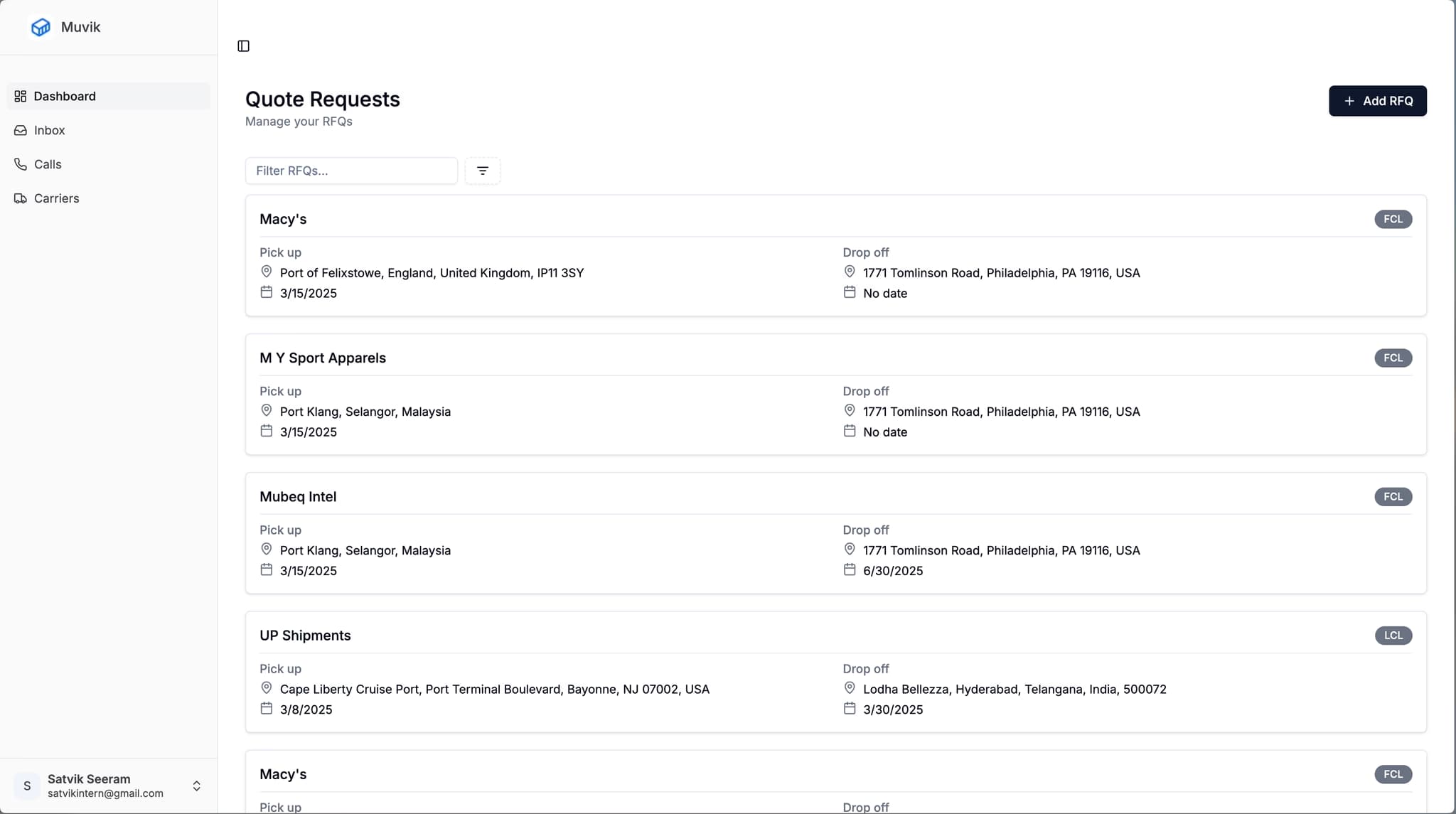Toggle the sidebar panel icon
Image resolution: width=1456 pixels, height=814 pixels.
click(x=243, y=46)
